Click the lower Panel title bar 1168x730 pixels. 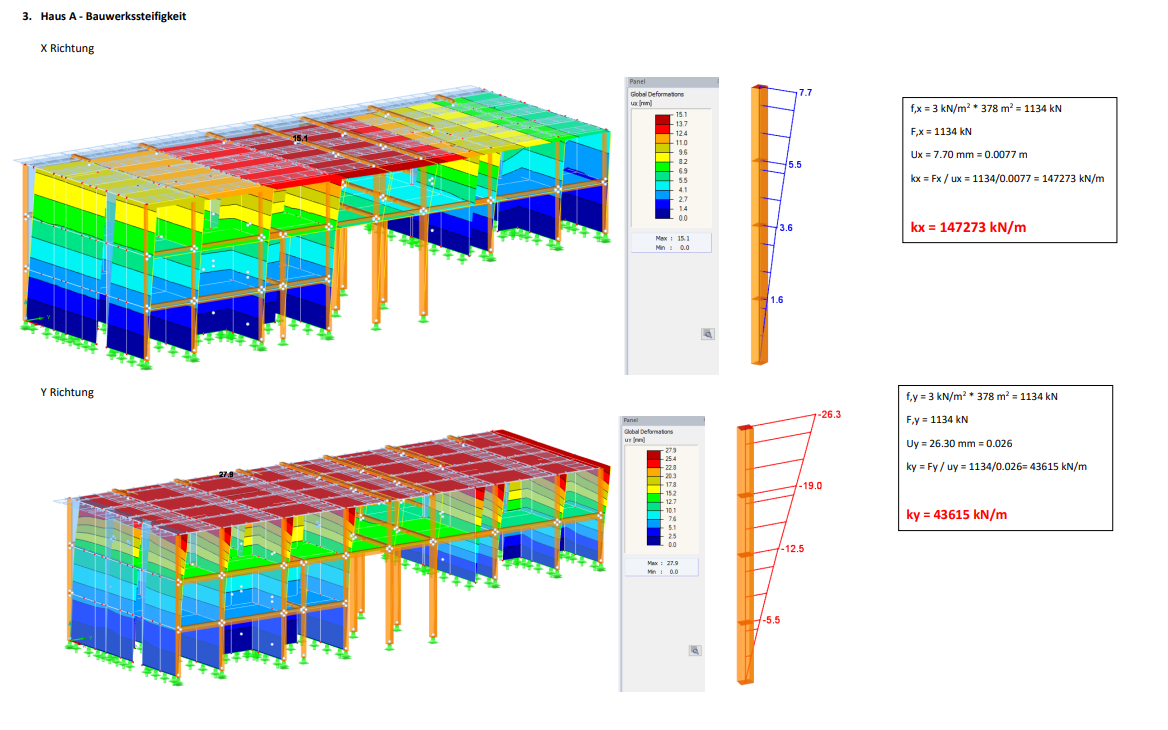pyautogui.click(x=662, y=420)
